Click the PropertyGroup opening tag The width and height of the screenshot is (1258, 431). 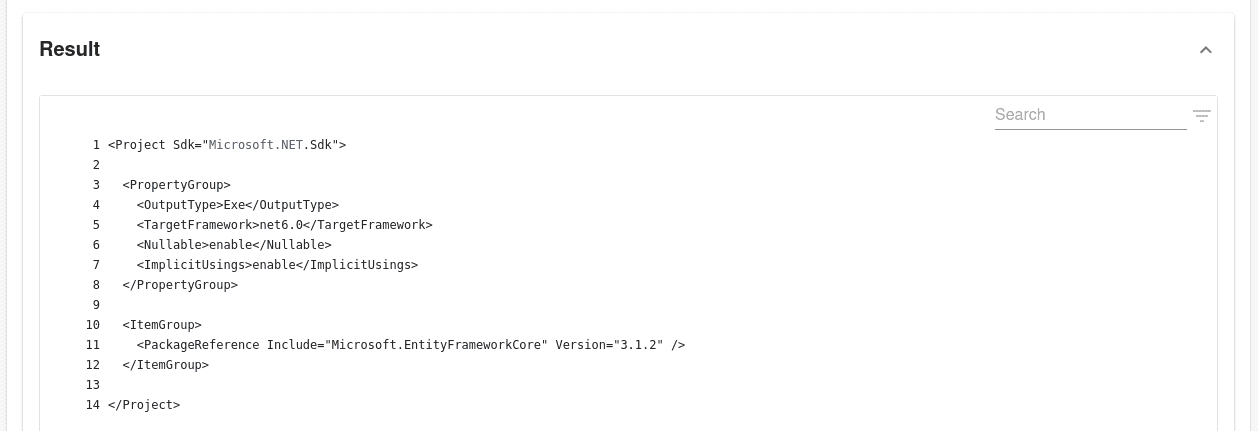click(177, 185)
